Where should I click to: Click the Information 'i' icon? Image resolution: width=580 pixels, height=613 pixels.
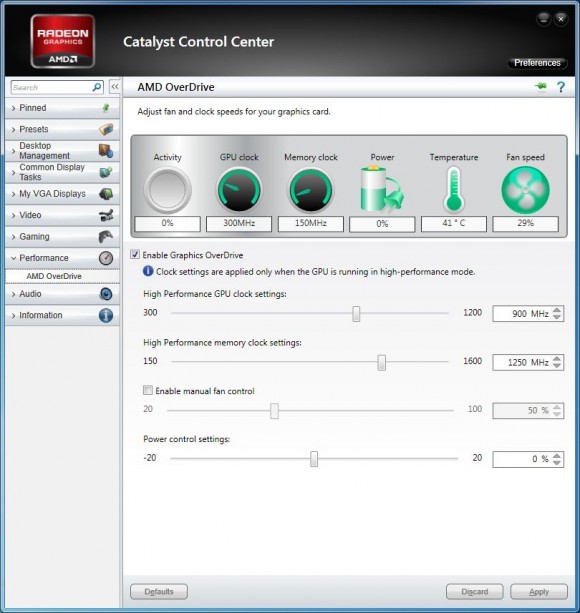106,315
